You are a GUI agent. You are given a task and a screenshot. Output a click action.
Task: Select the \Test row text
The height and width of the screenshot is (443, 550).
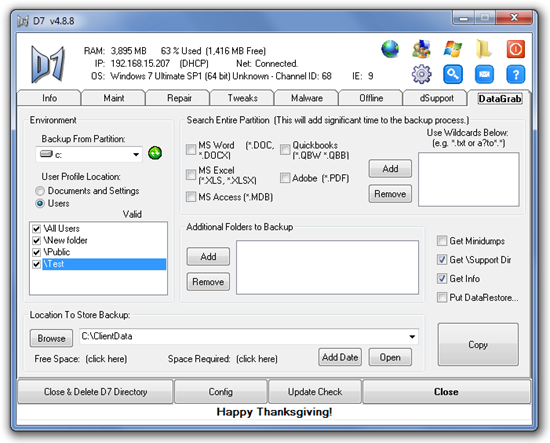coord(104,264)
